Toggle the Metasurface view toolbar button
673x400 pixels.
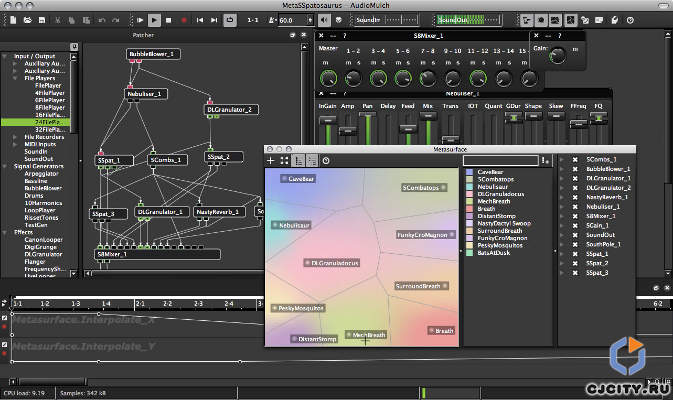(x=570, y=20)
